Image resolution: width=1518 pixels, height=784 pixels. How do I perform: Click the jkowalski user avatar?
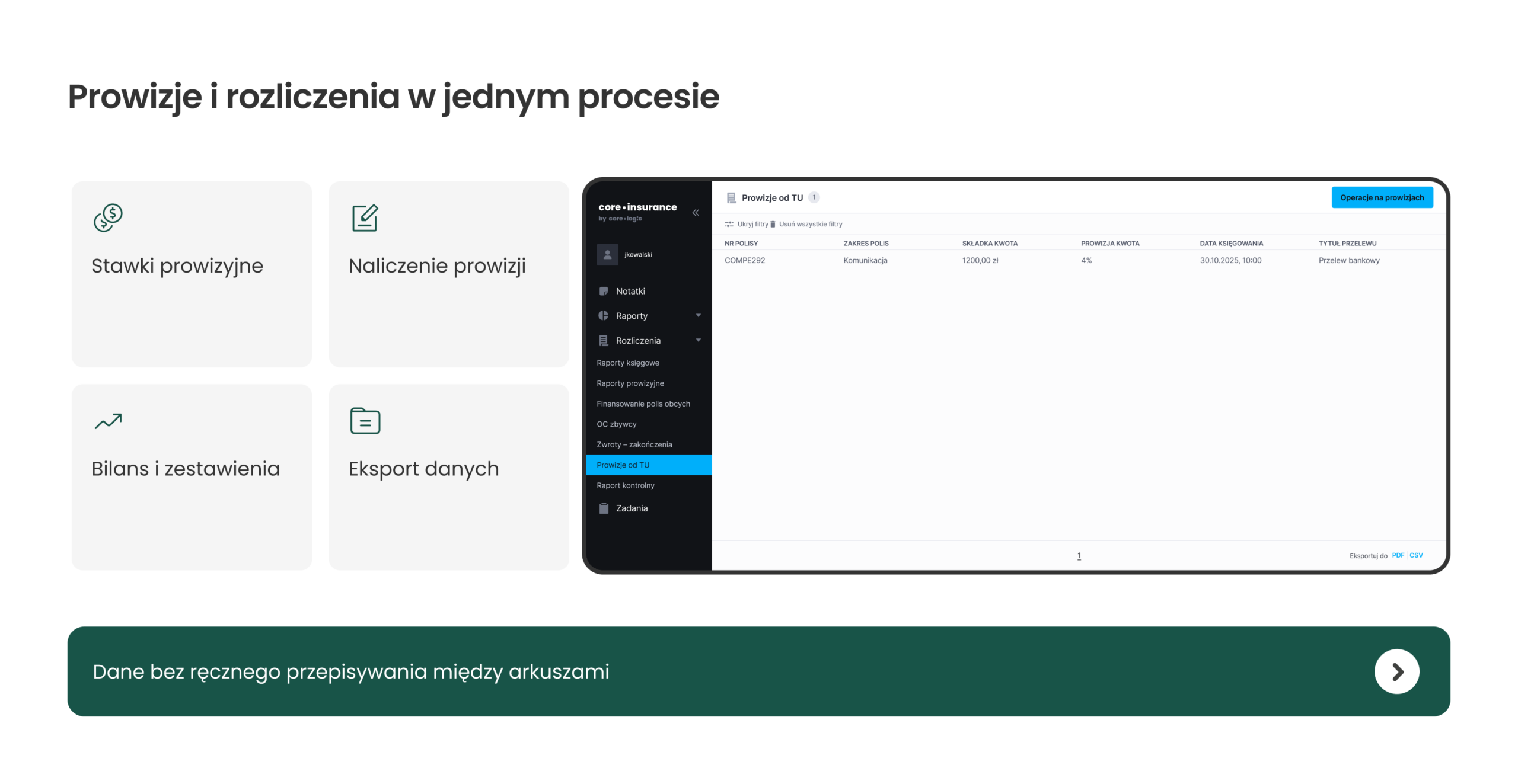pyautogui.click(x=607, y=254)
